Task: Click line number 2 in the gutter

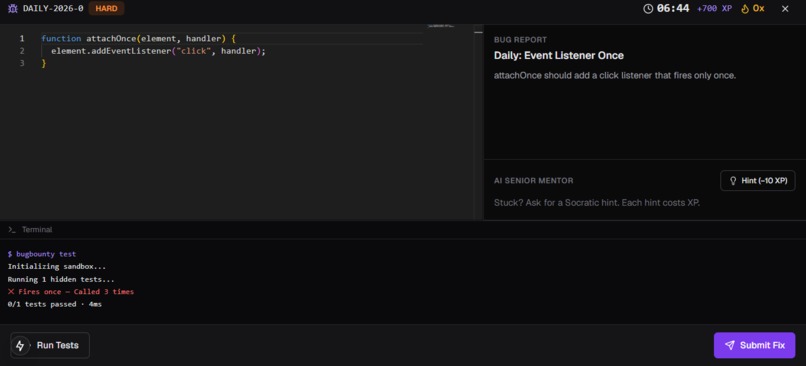Action: [x=22, y=51]
